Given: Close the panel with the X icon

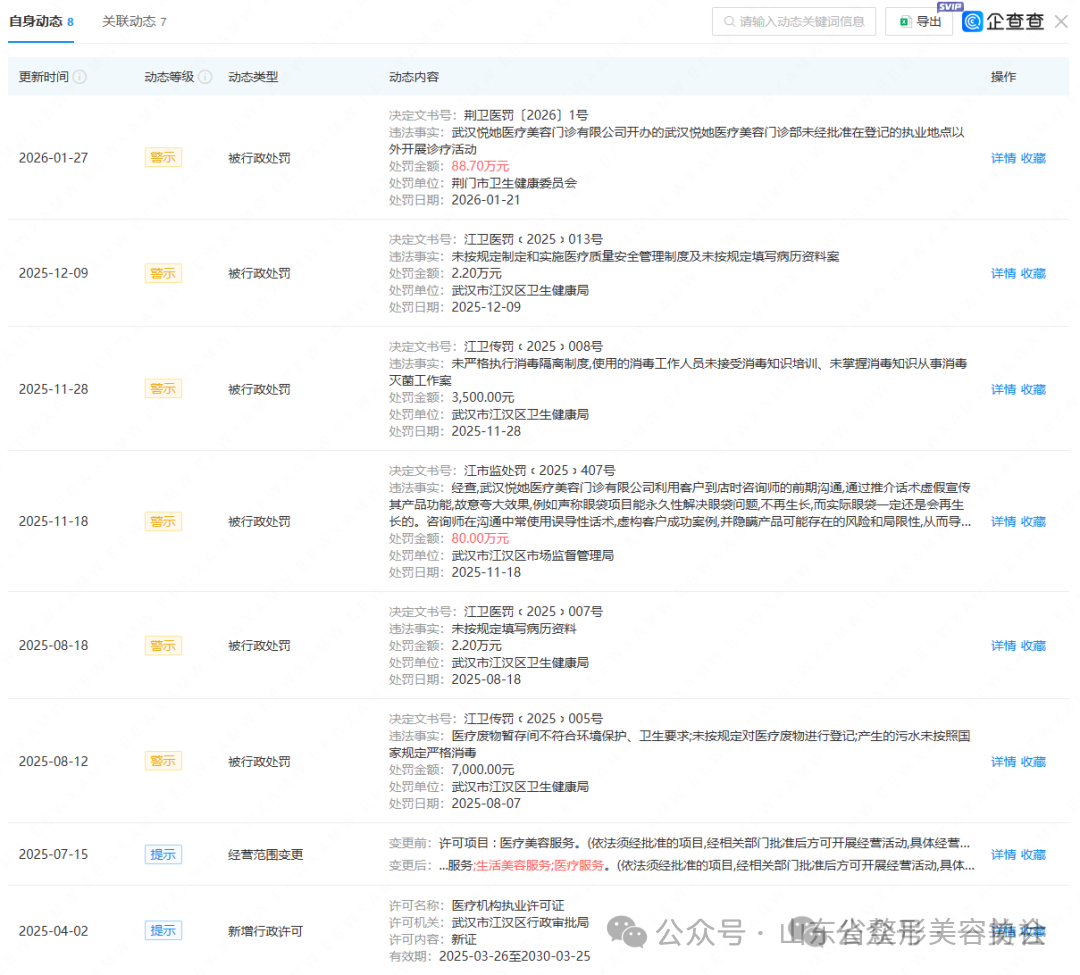Looking at the screenshot, I should coord(1061,21).
